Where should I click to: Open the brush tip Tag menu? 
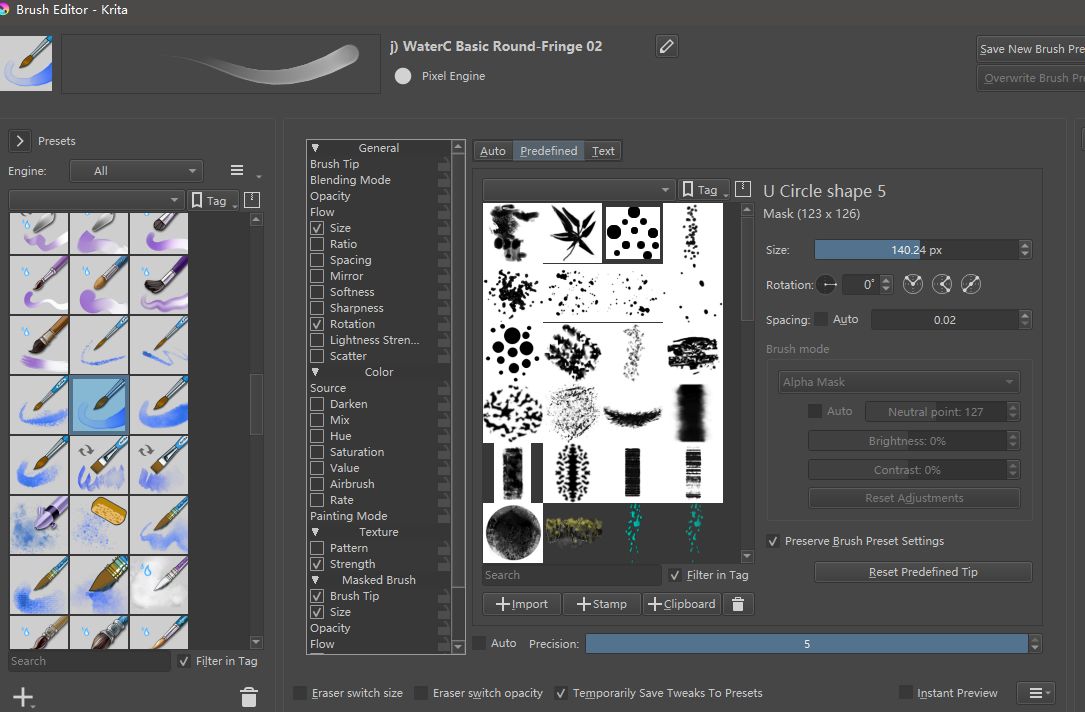tap(703, 190)
